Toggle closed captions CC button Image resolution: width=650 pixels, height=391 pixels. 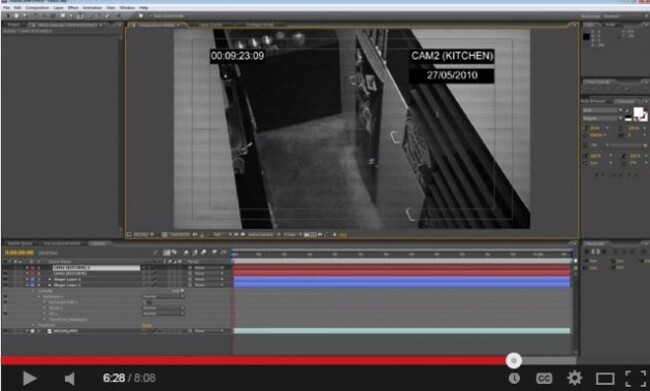tap(544, 378)
